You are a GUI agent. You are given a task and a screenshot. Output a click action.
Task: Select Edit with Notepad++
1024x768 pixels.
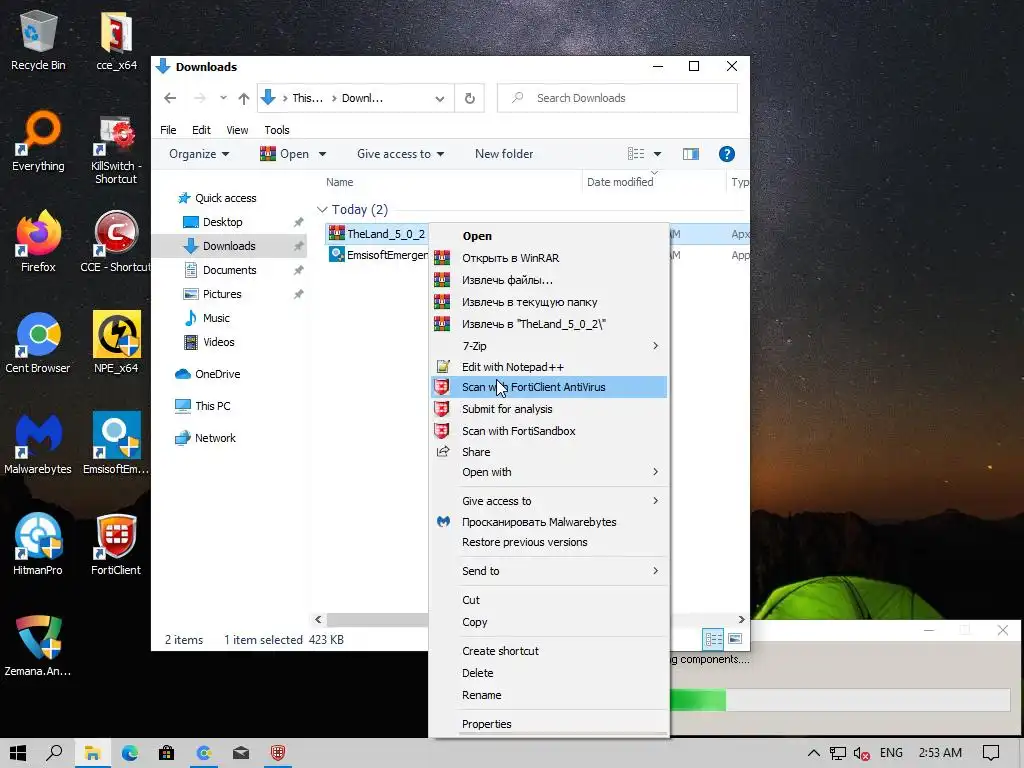click(550, 367)
